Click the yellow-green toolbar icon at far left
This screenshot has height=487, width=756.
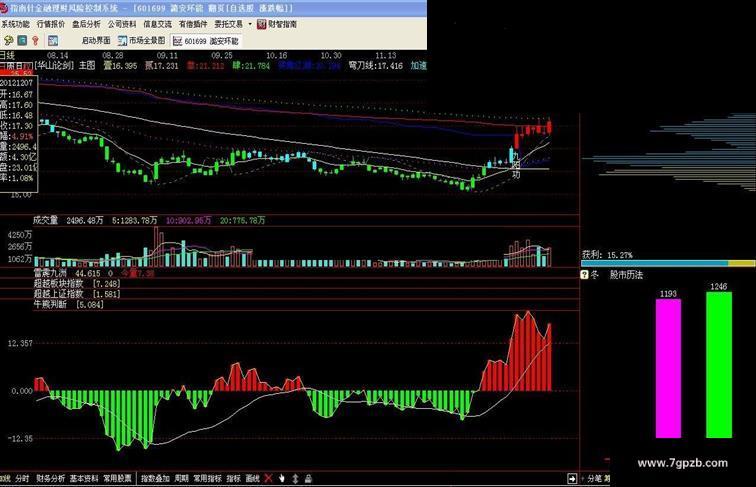tap(8, 41)
